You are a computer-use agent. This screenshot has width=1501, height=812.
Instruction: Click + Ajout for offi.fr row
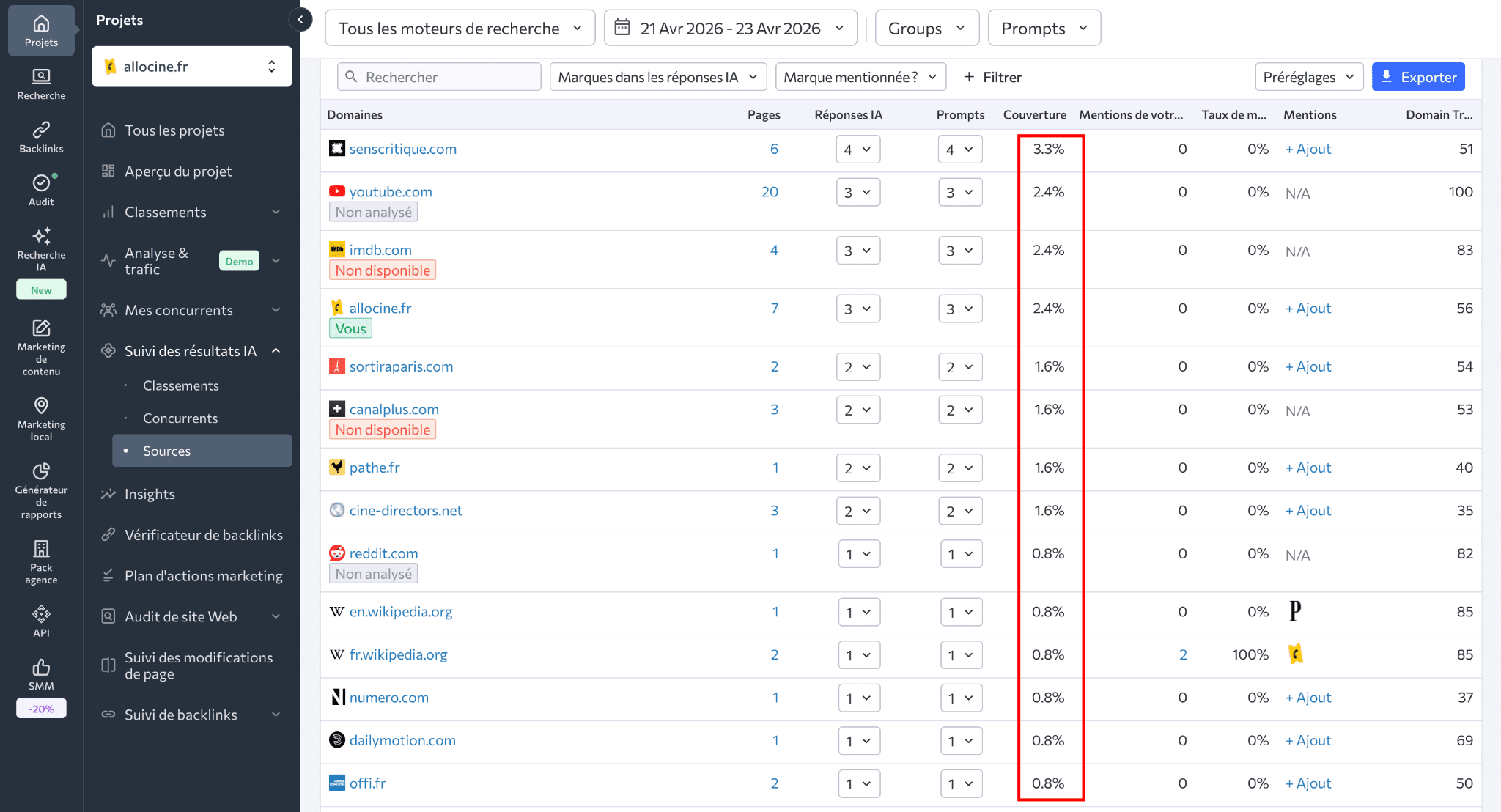point(1308,783)
